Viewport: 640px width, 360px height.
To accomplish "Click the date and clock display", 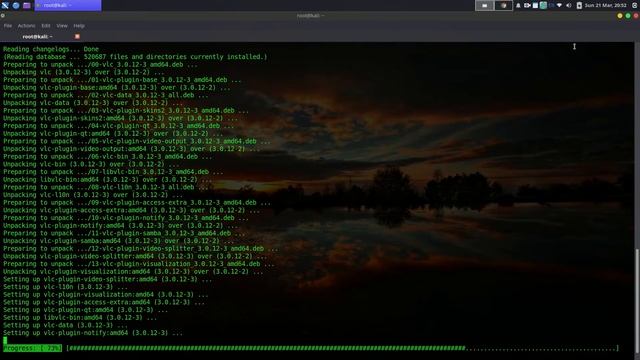I will pyautogui.click(x=605, y=5).
